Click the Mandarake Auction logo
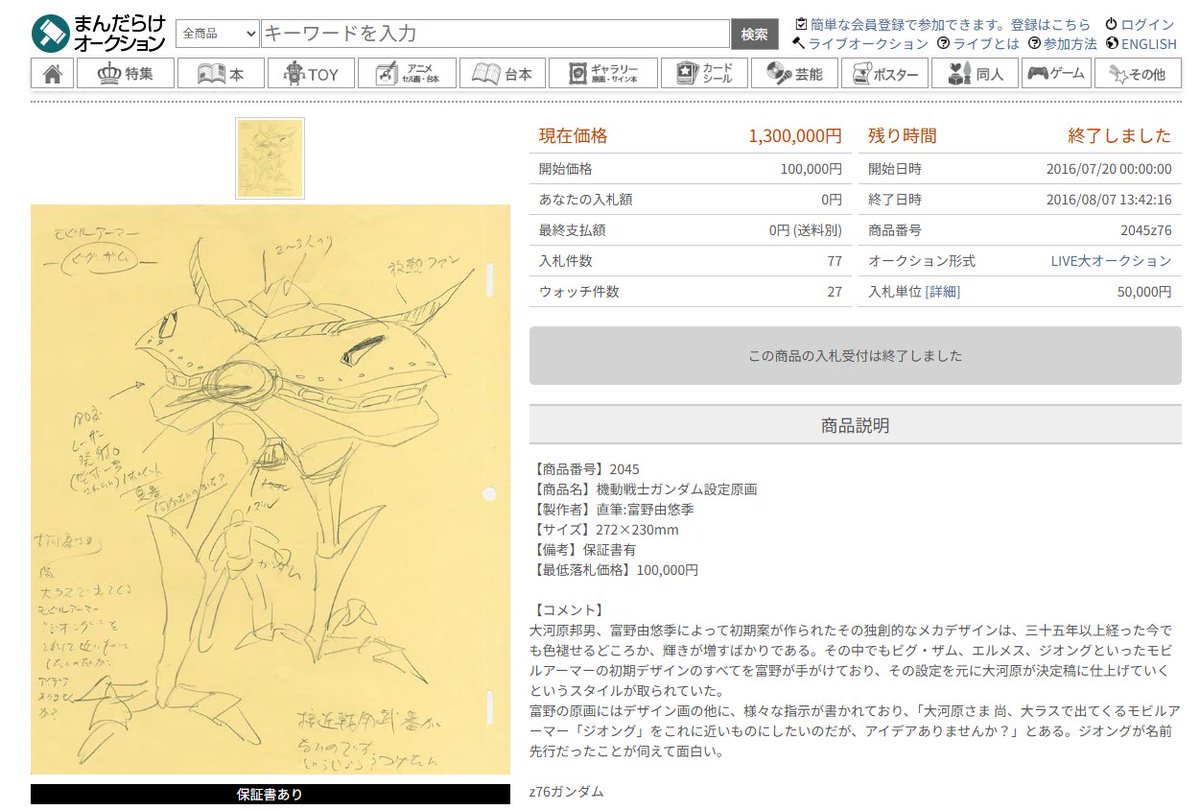Viewport: 1200px width, 810px height. point(98,34)
